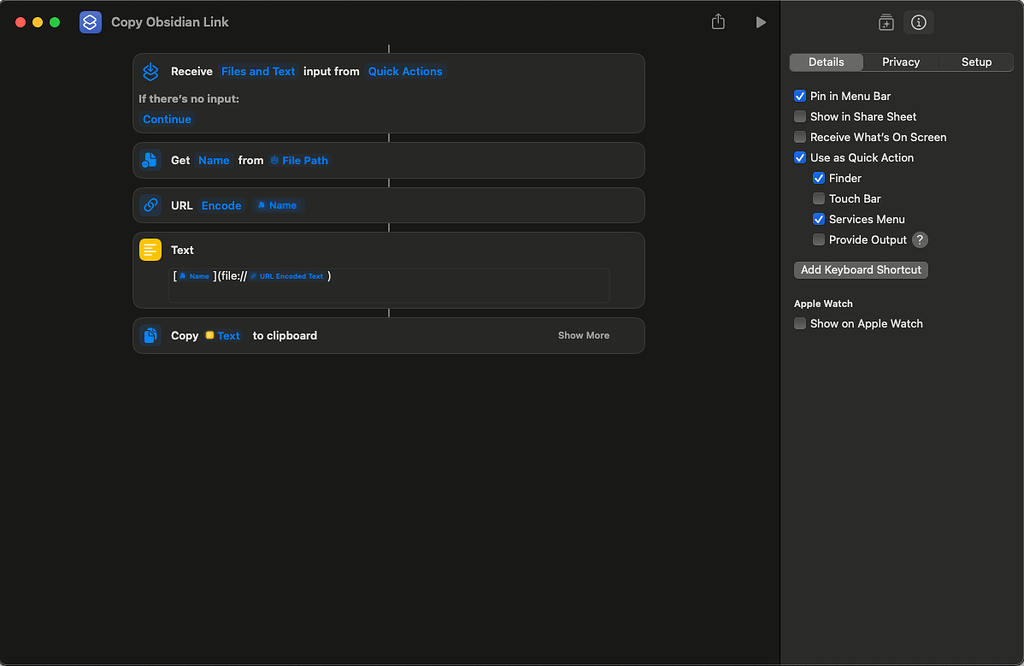Switch to the Privacy tab
Viewport: 1024px width, 666px height.
pyautogui.click(x=900, y=62)
